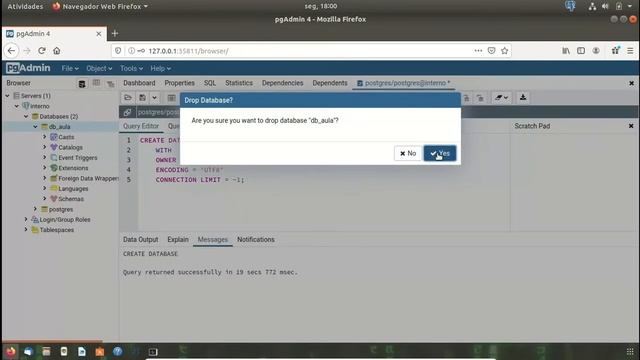Open the save options dropdown arrow

pyautogui.click(x=154, y=98)
